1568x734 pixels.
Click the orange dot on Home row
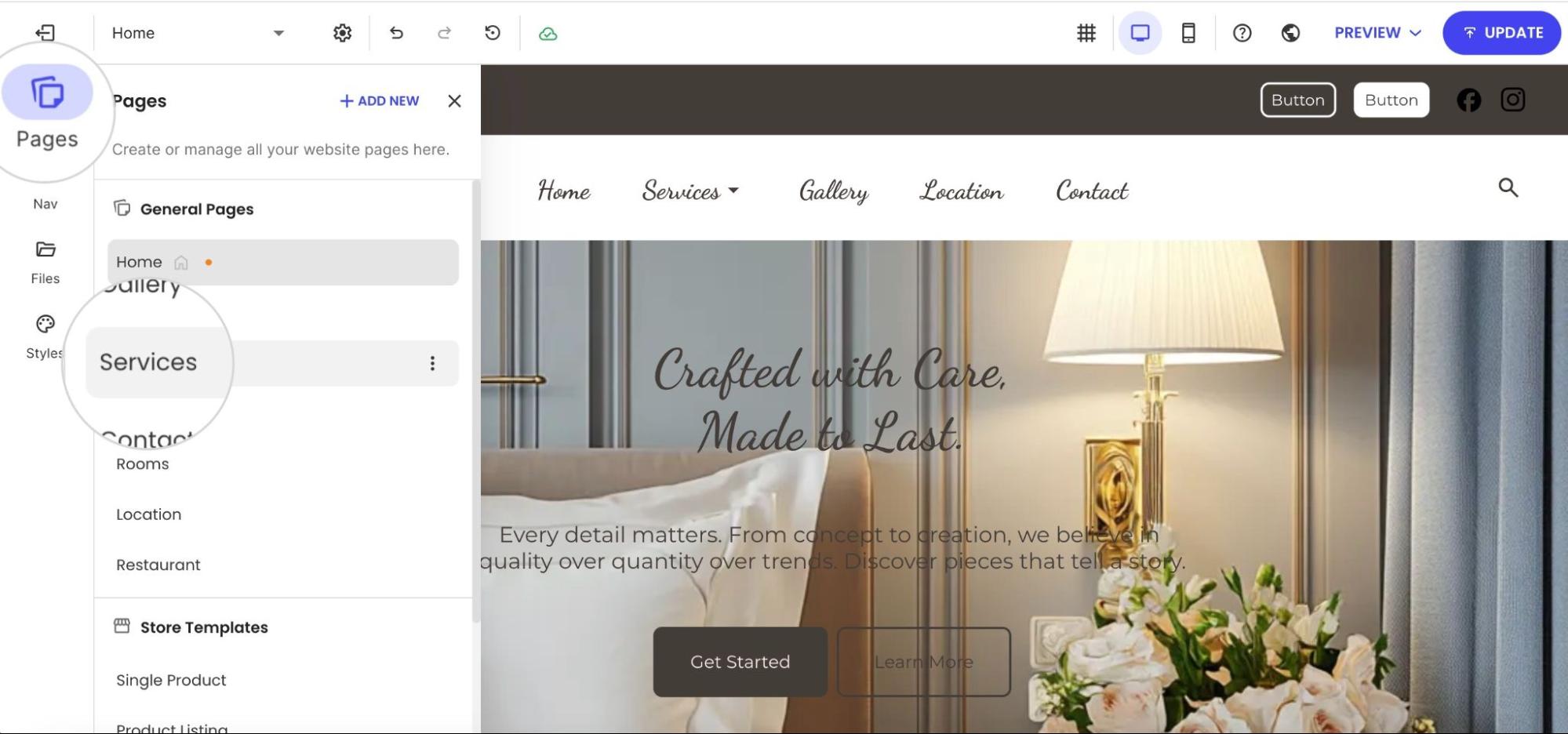(x=209, y=263)
